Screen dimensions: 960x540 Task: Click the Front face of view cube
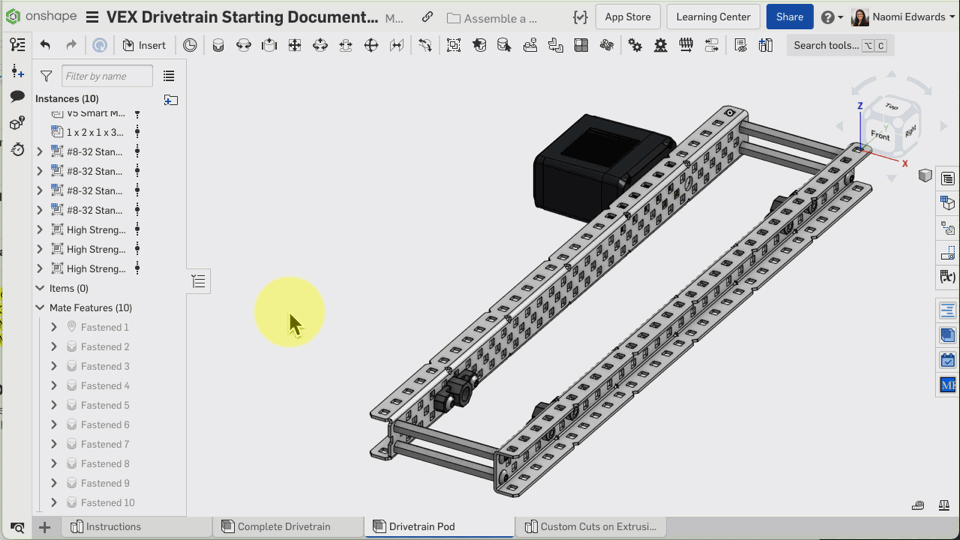[880, 134]
